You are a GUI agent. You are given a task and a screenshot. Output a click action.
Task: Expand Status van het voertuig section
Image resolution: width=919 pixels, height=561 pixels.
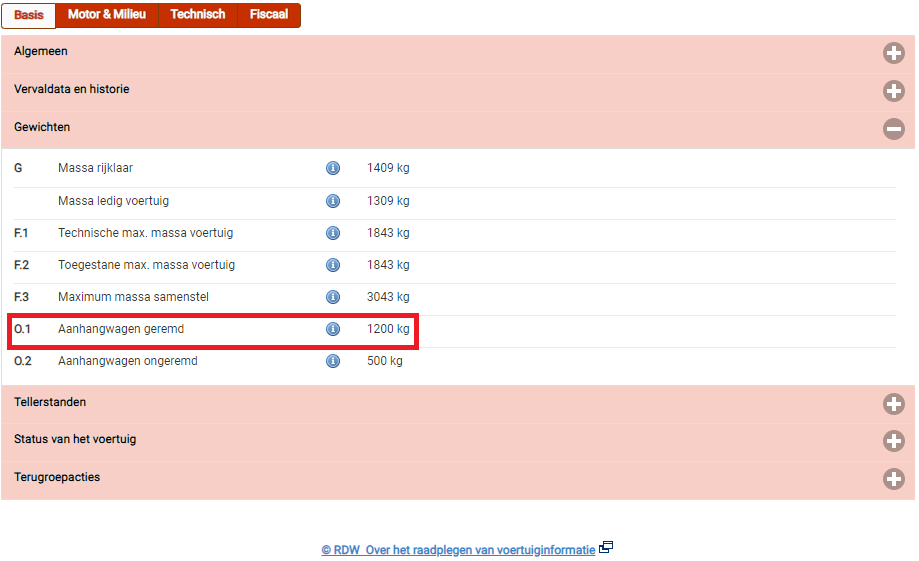pyautogui.click(x=893, y=441)
